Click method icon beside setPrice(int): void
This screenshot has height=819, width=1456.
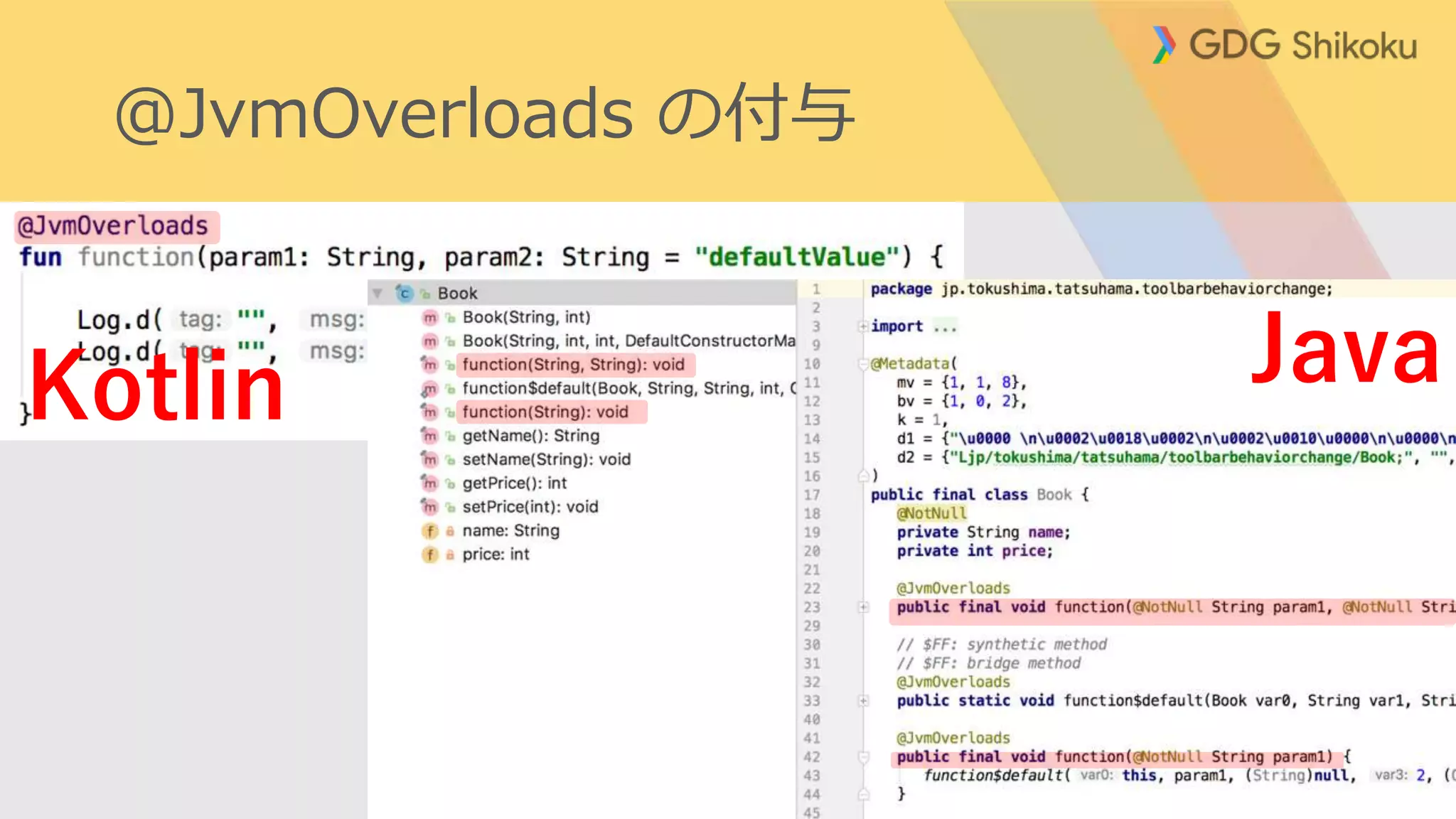click(430, 507)
